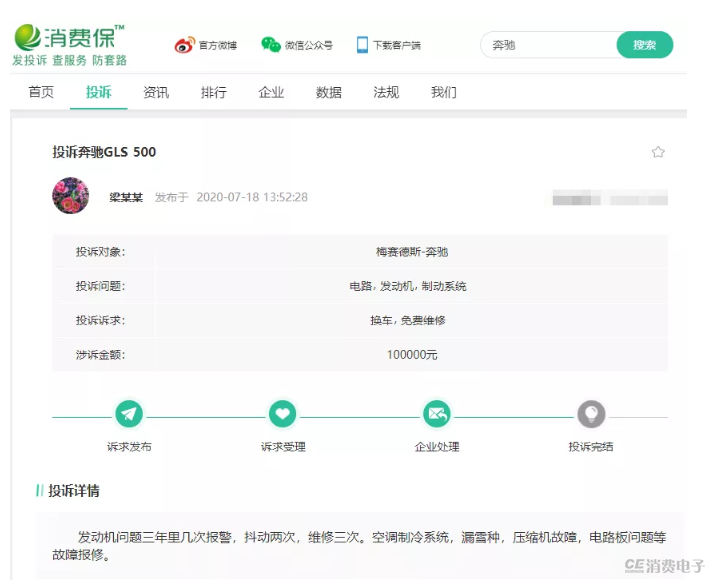The height and width of the screenshot is (583, 715).
Task: Open the 数据 tab
Action: click(328, 92)
